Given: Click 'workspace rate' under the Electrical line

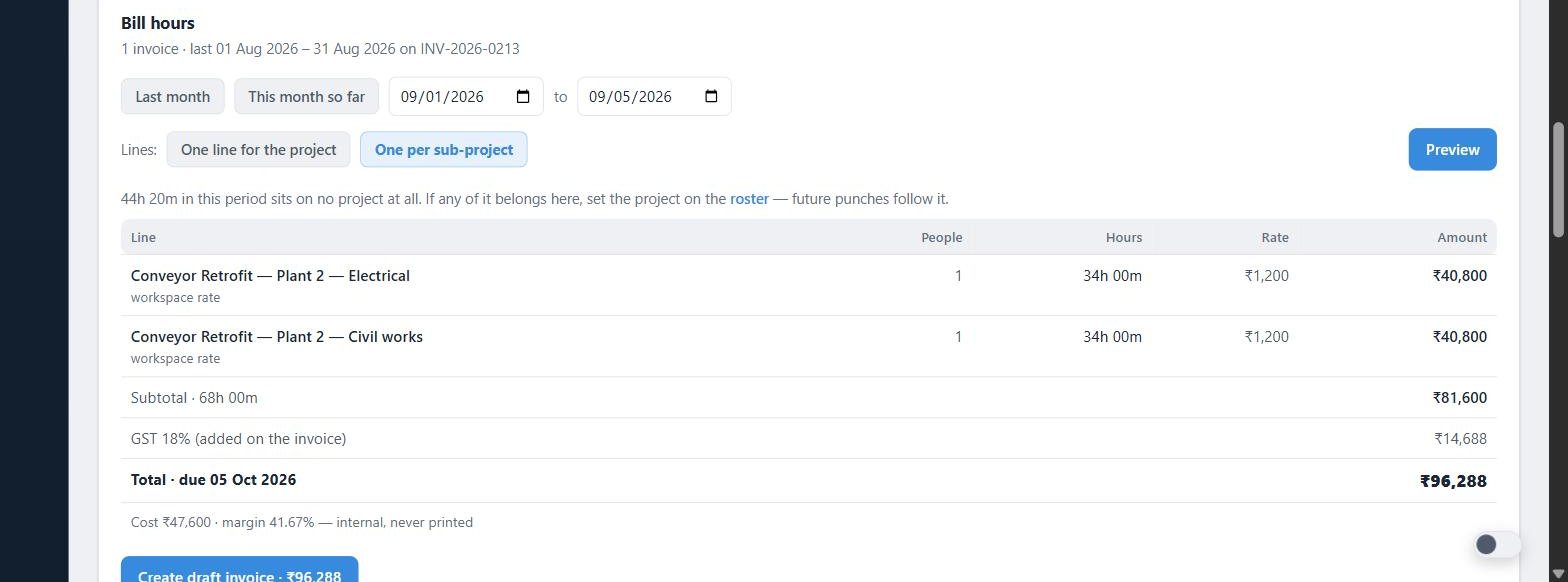Looking at the screenshot, I should point(175,298).
